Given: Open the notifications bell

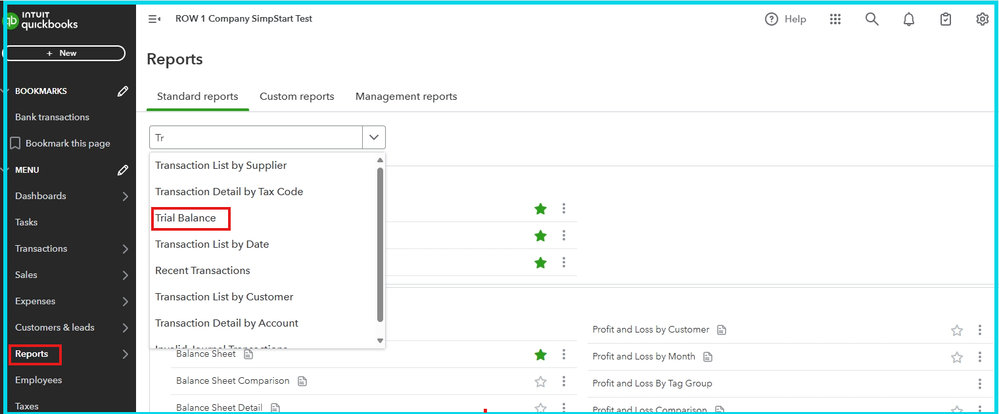Looking at the screenshot, I should [909, 20].
